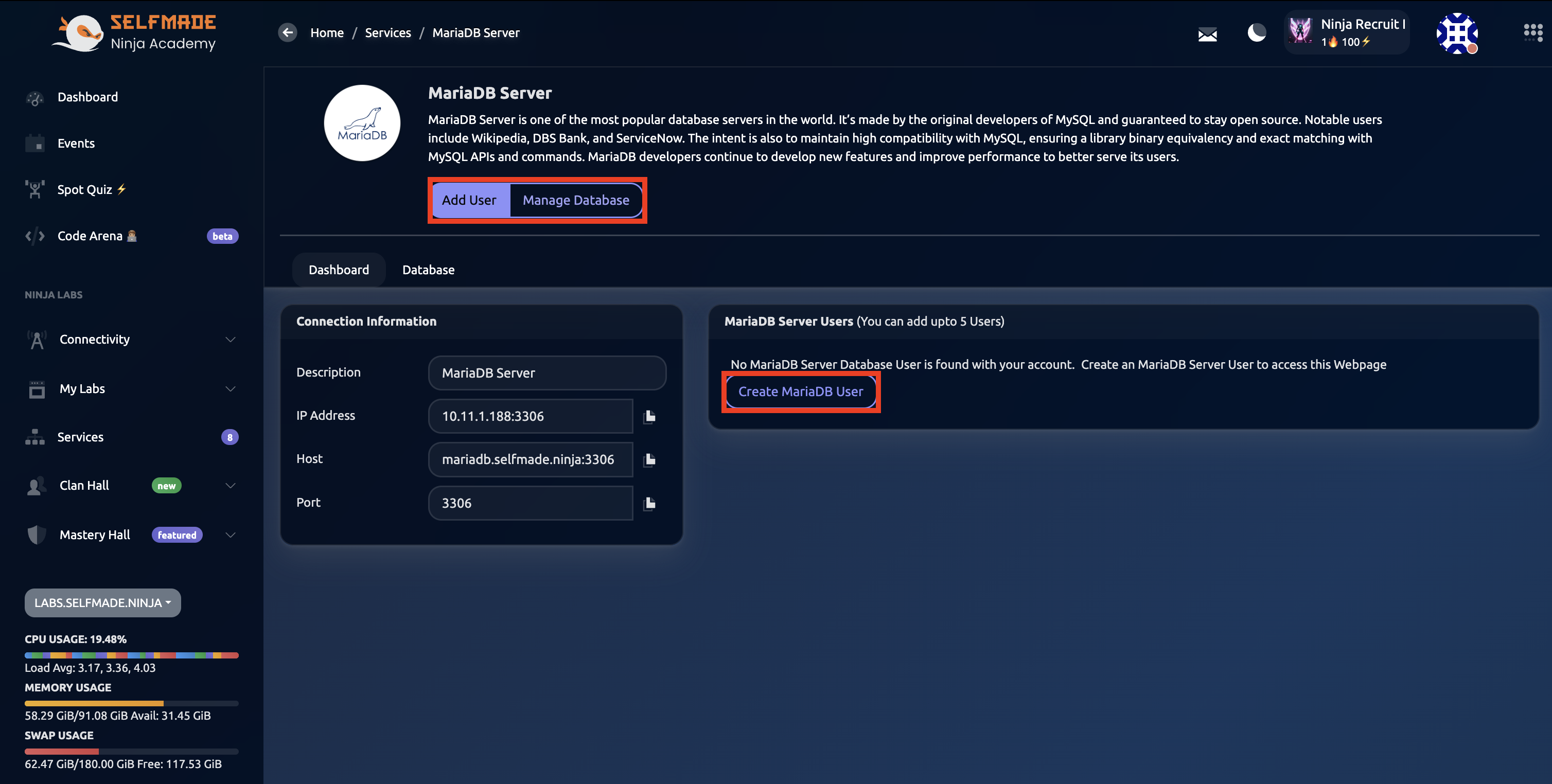Switch to the Database tab
Screen dimensions: 1552x784
click(x=428, y=270)
